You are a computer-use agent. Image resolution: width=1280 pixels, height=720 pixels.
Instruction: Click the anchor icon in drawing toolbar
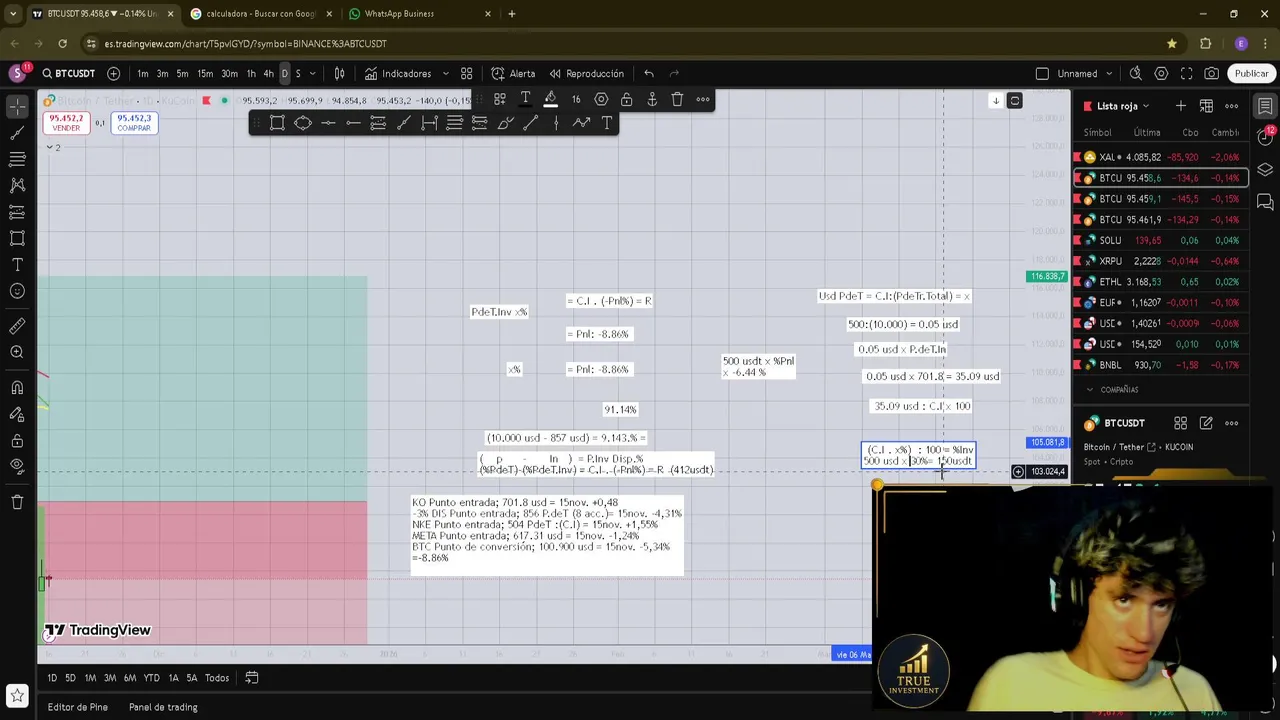652,99
